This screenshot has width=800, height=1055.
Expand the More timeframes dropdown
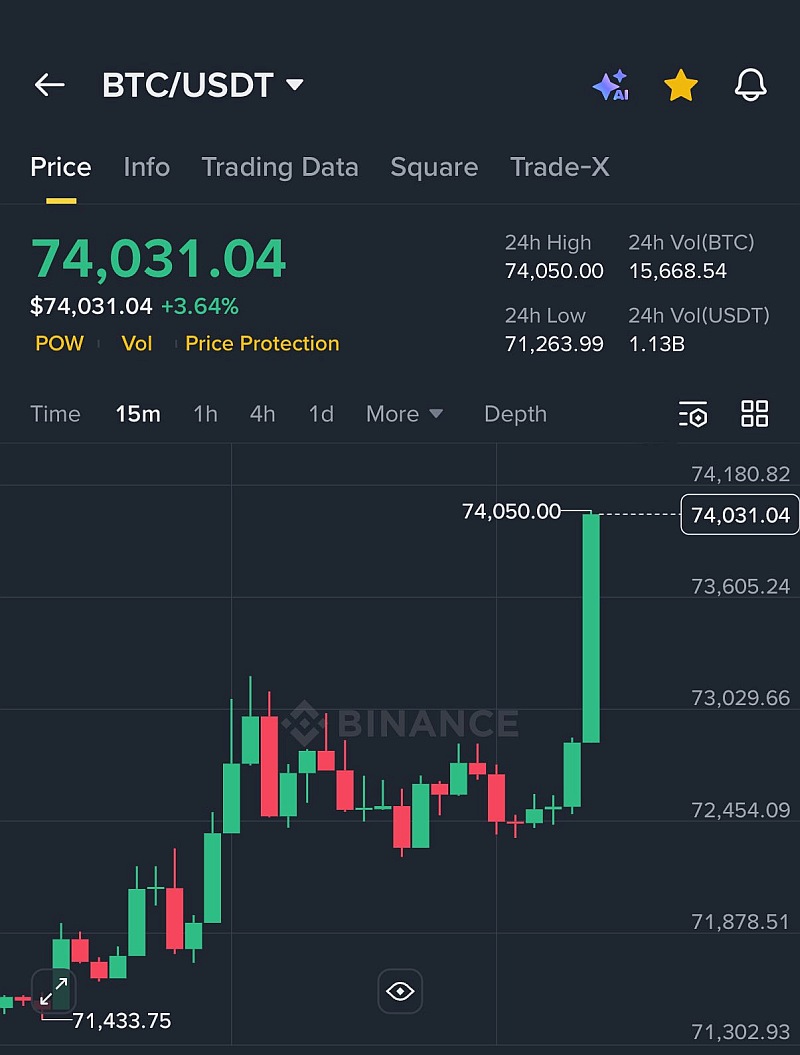pos(404,414)
